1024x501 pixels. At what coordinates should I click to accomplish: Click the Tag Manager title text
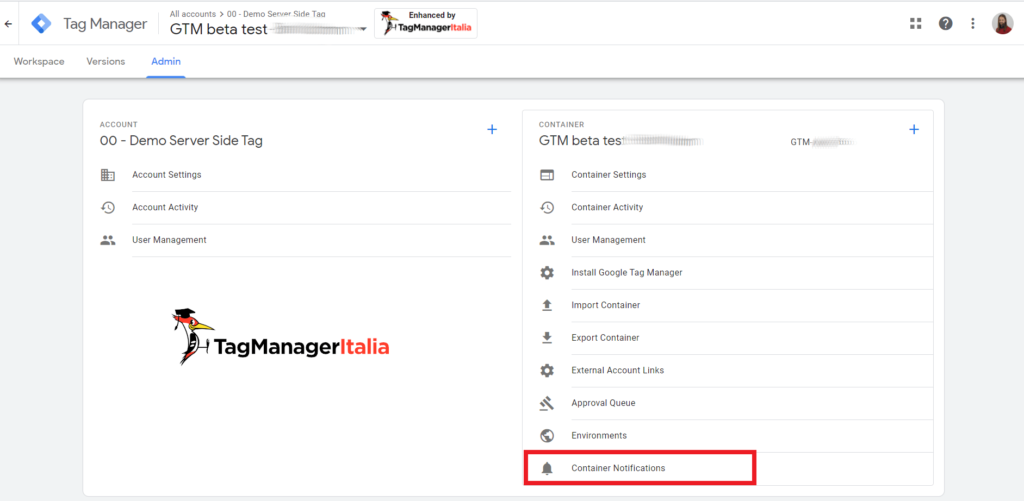(x=105, y=24)
